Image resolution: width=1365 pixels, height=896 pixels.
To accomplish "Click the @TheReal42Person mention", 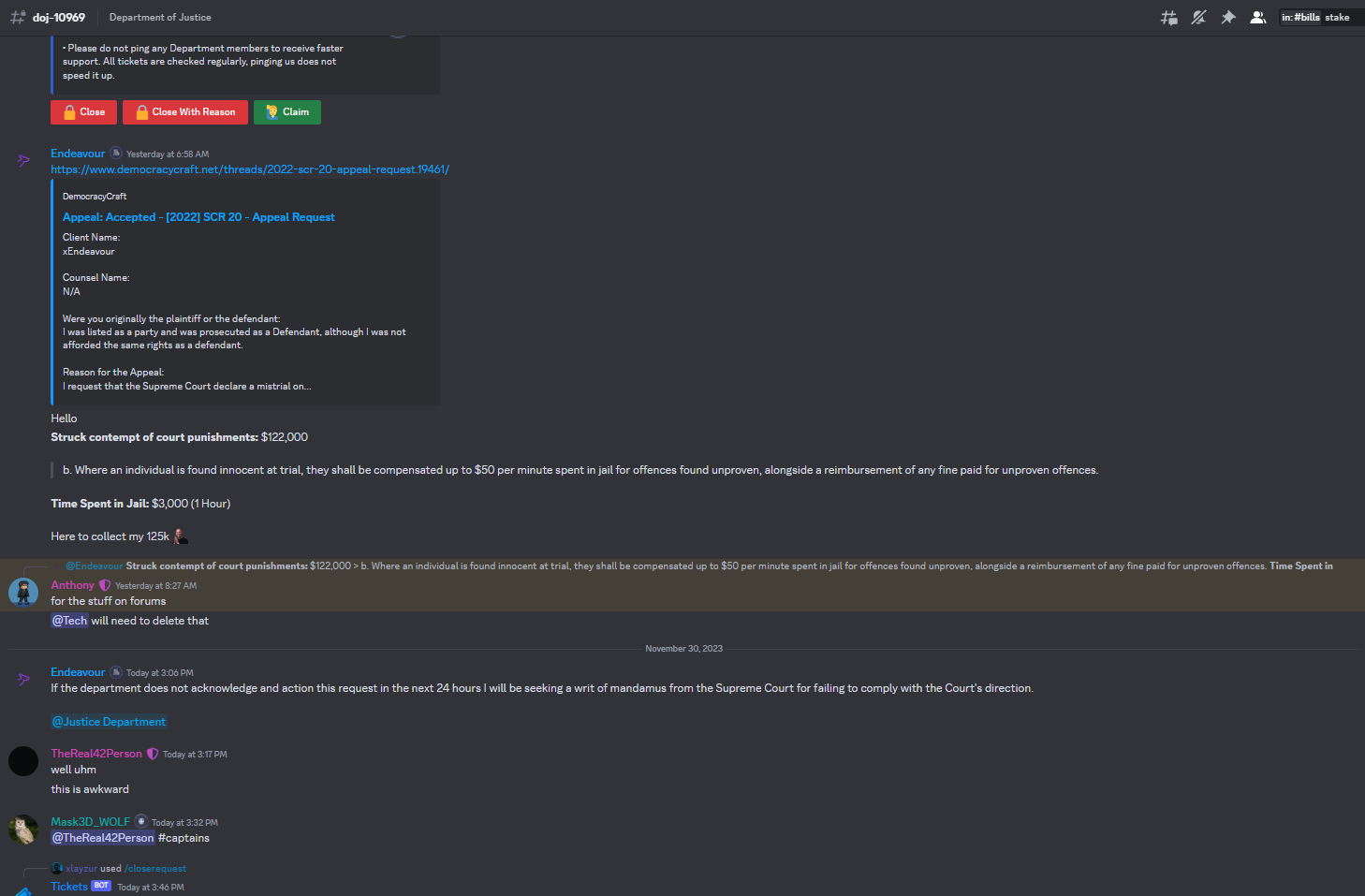I will click(103, 838).
